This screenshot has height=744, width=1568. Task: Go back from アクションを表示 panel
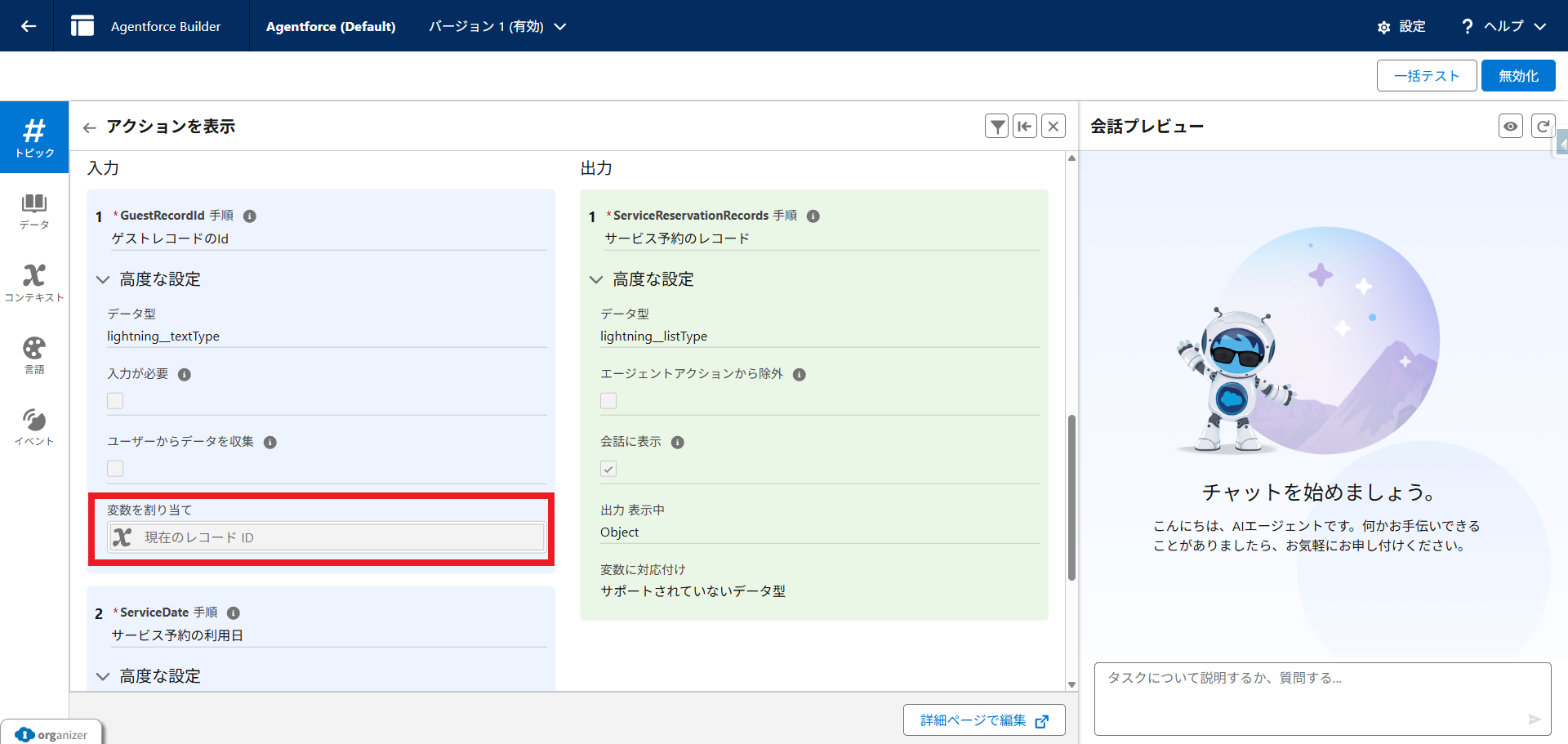coord(90,127)
